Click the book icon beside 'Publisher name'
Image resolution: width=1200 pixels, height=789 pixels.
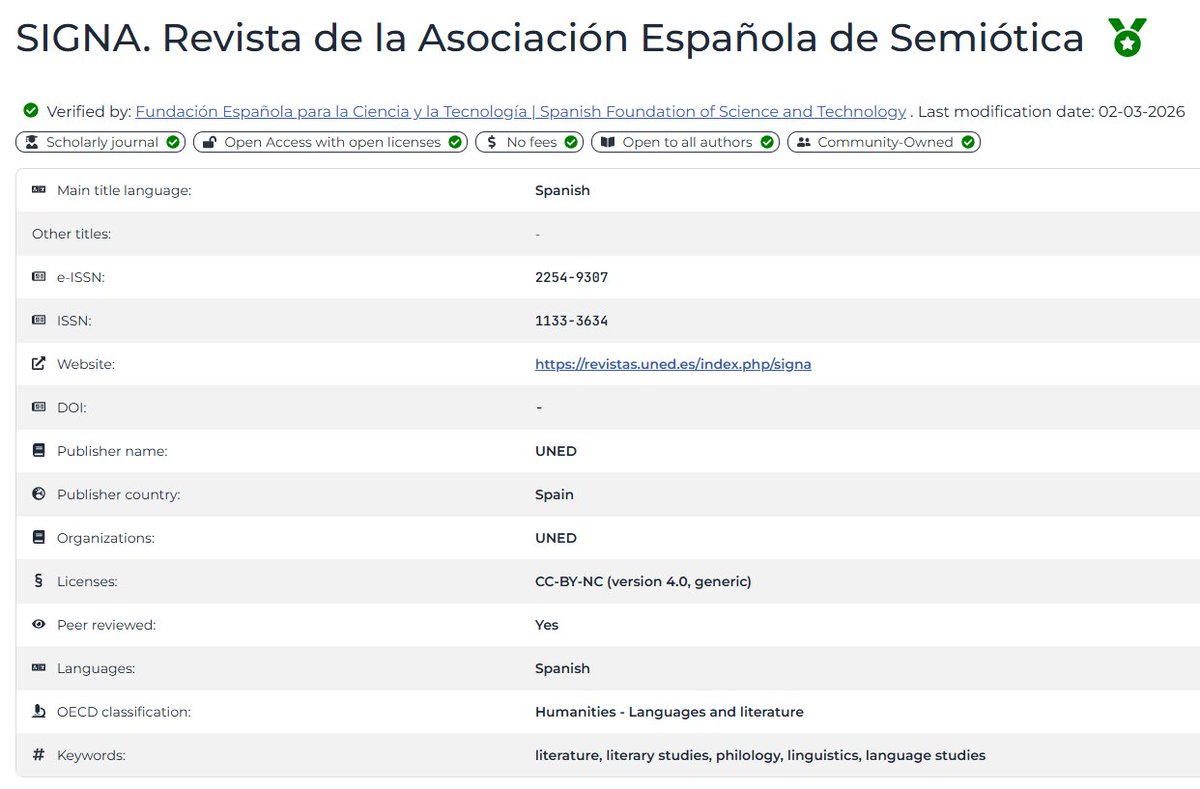pyautogui.click(x=39, y=451)
